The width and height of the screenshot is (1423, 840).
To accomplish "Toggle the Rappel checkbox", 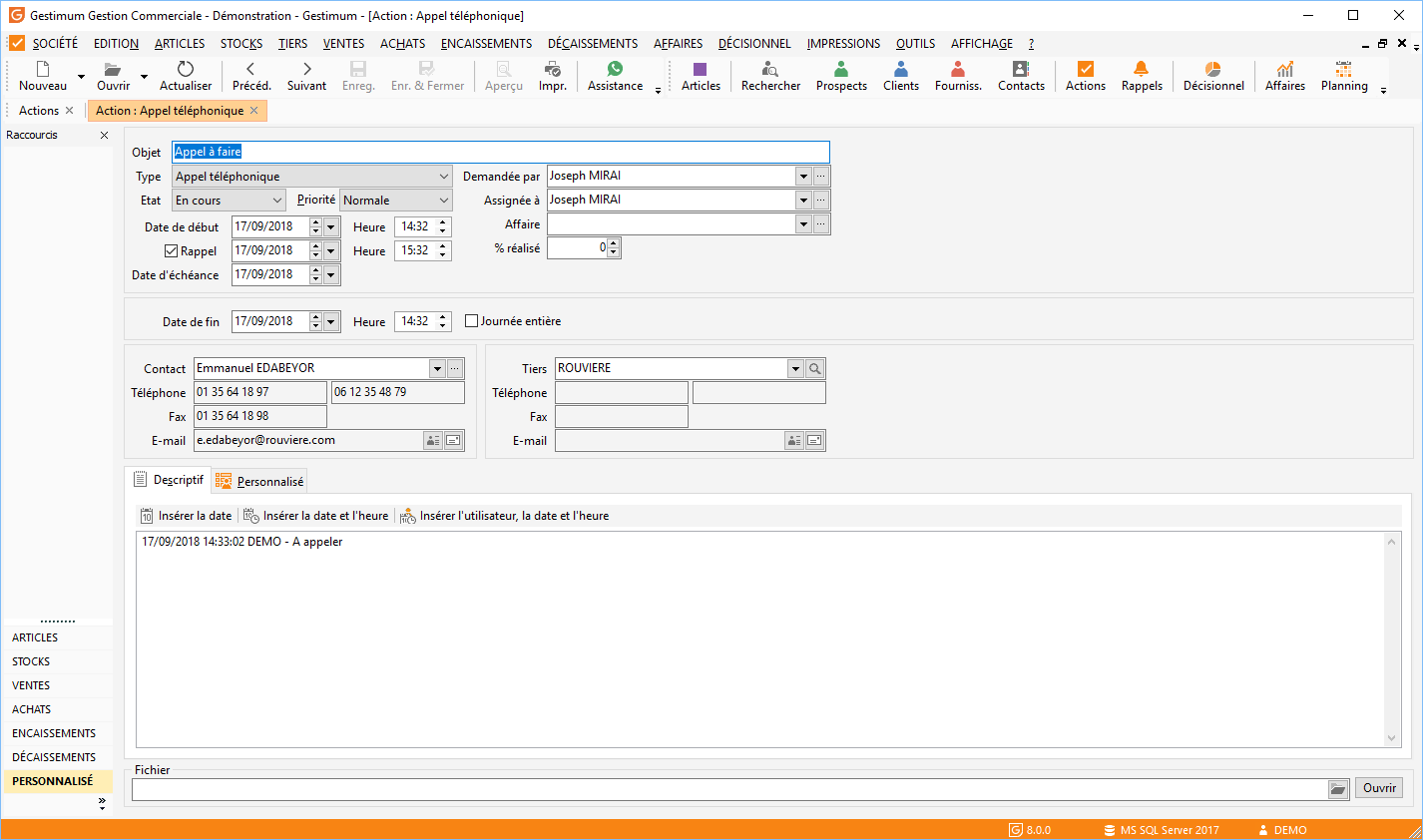I will [x=172, y=251].
